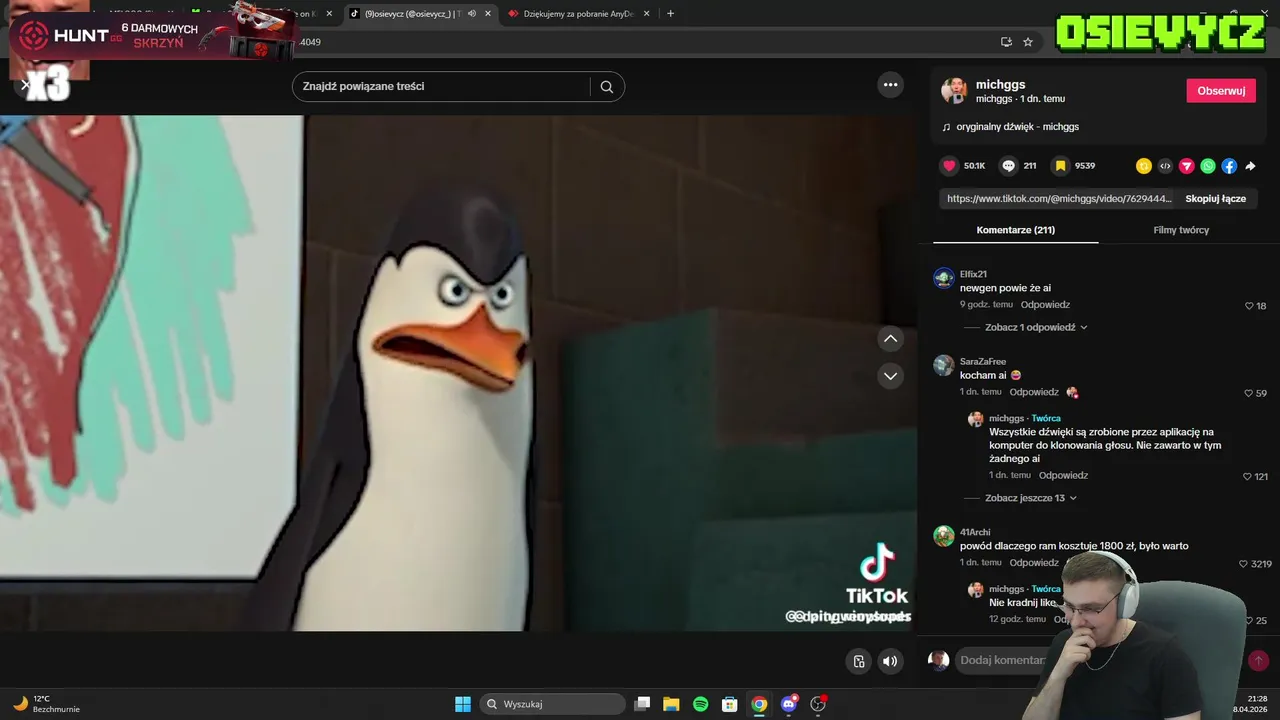Open the Windows Start menu
Viewport: 1280px width, 720px height.
point(463,704)
